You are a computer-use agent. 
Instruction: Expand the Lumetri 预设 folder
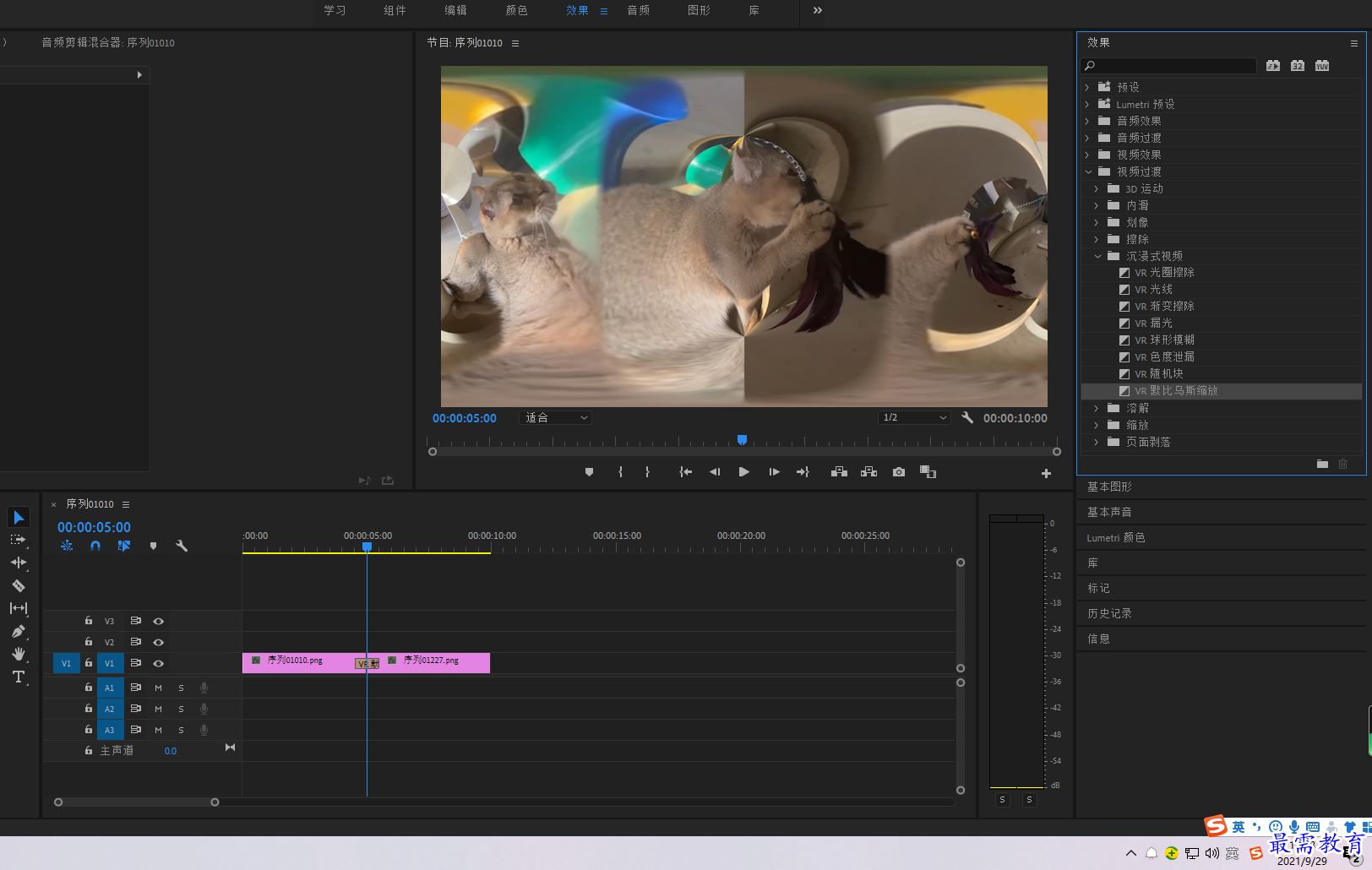click(1087, 104)
